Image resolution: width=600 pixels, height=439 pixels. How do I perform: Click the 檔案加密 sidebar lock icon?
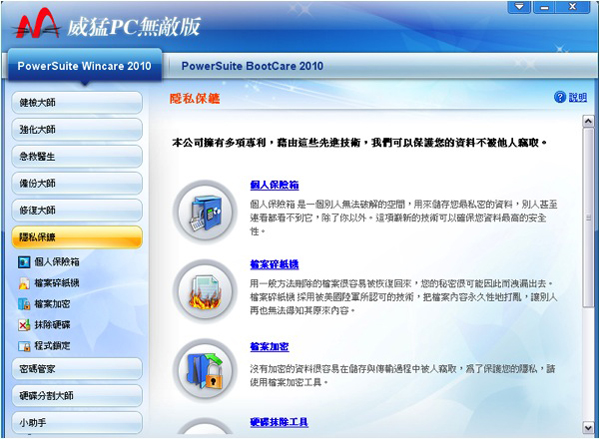24,304
